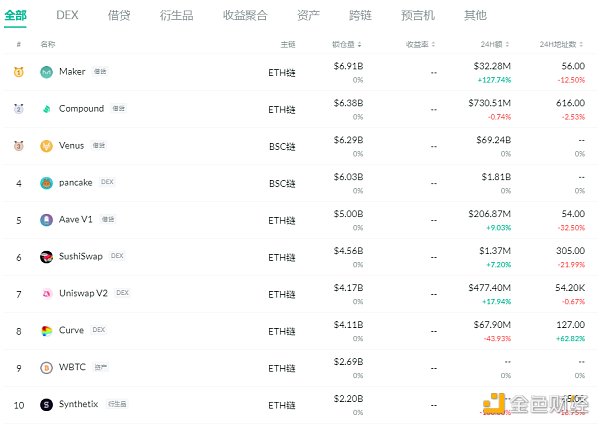Click the Synthetix logo icon
The height and width of the screenshot is (425, 600).
47,405
